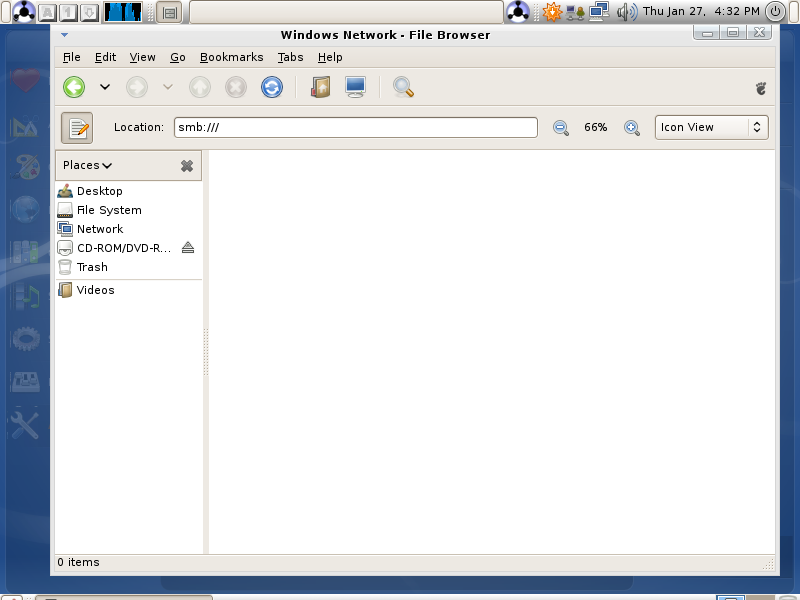Open Computer from the toolbar
Screen dimensions: 800x600
[355, 87]
